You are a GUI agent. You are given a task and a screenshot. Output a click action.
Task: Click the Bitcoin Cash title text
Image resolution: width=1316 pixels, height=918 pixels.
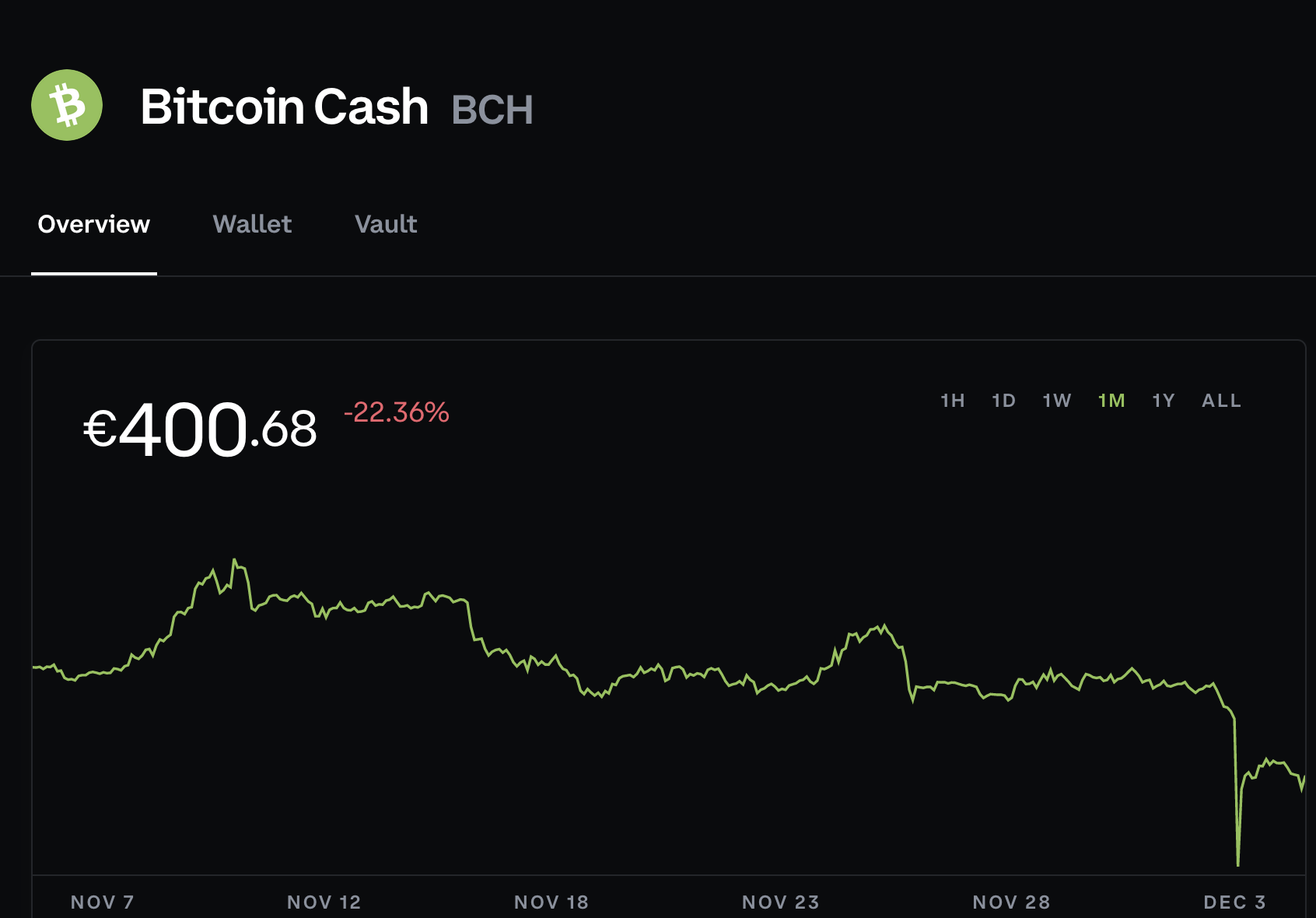[x=284, y=107]
